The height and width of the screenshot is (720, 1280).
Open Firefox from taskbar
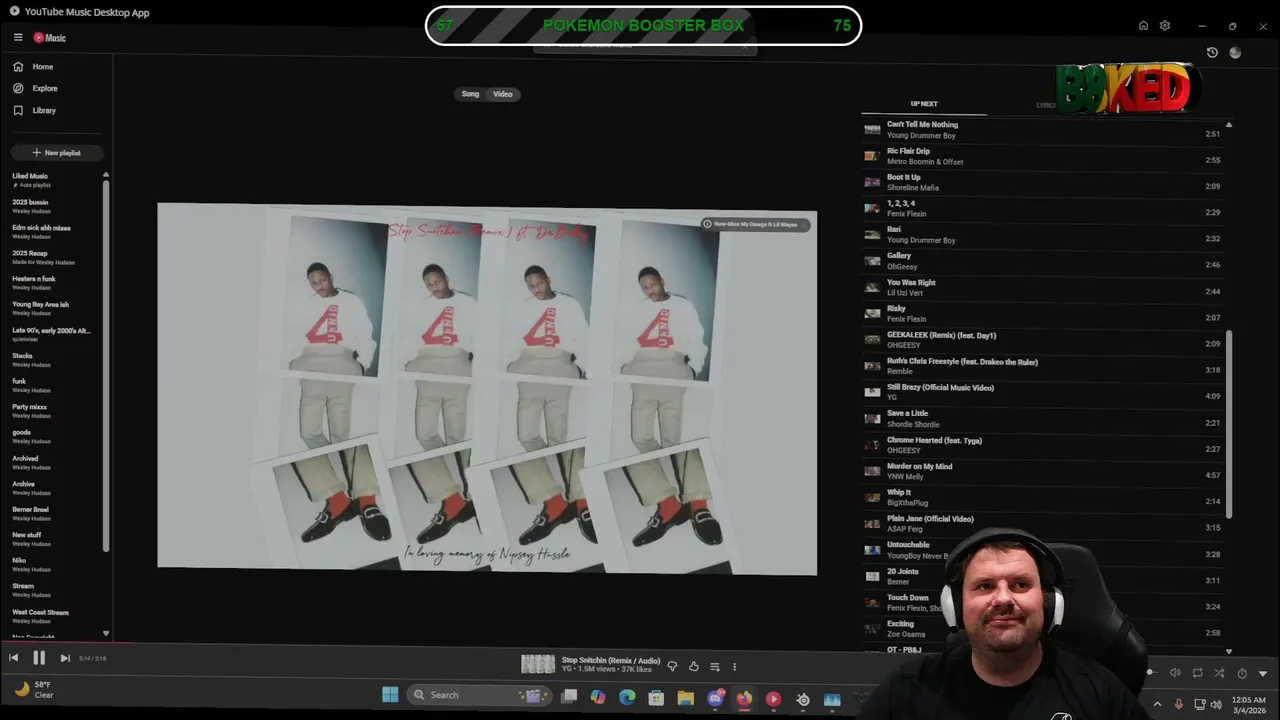click(x=744, y=697)
